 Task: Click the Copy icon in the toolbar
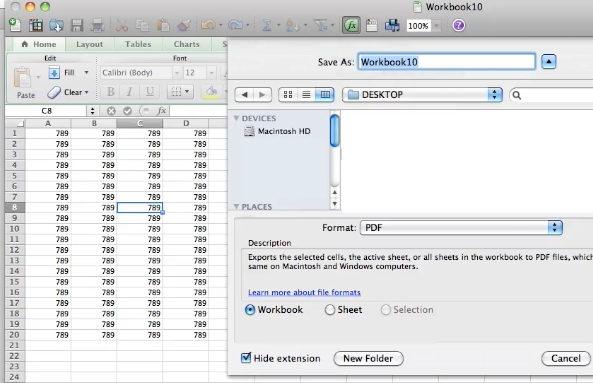(142, 25)
